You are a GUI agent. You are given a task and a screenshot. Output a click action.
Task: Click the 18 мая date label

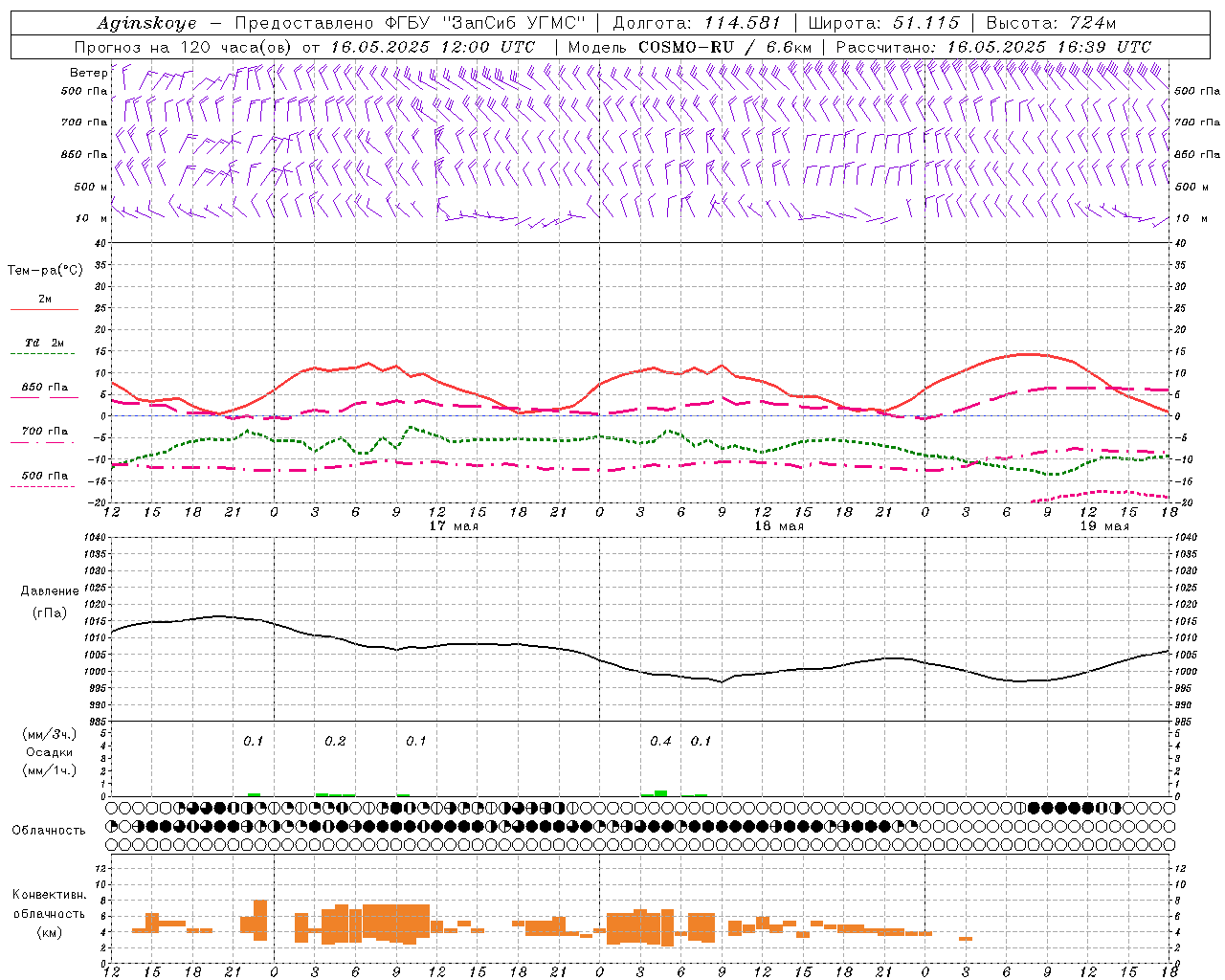[779, 526]
